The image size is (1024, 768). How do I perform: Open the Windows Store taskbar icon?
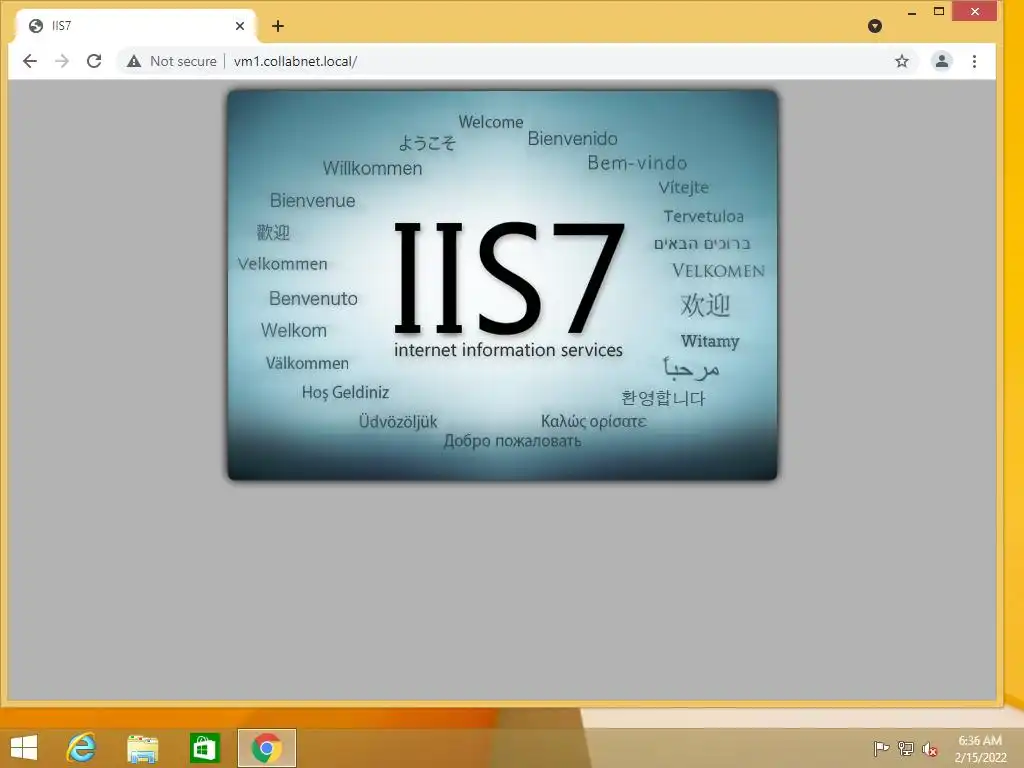[x=204, y=748]
